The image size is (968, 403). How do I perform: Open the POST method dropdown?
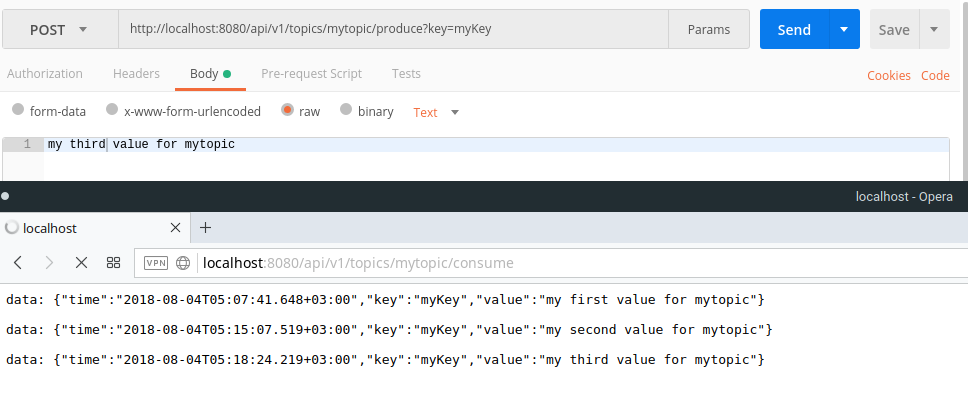pyautogui.click(x=59, y=30)
